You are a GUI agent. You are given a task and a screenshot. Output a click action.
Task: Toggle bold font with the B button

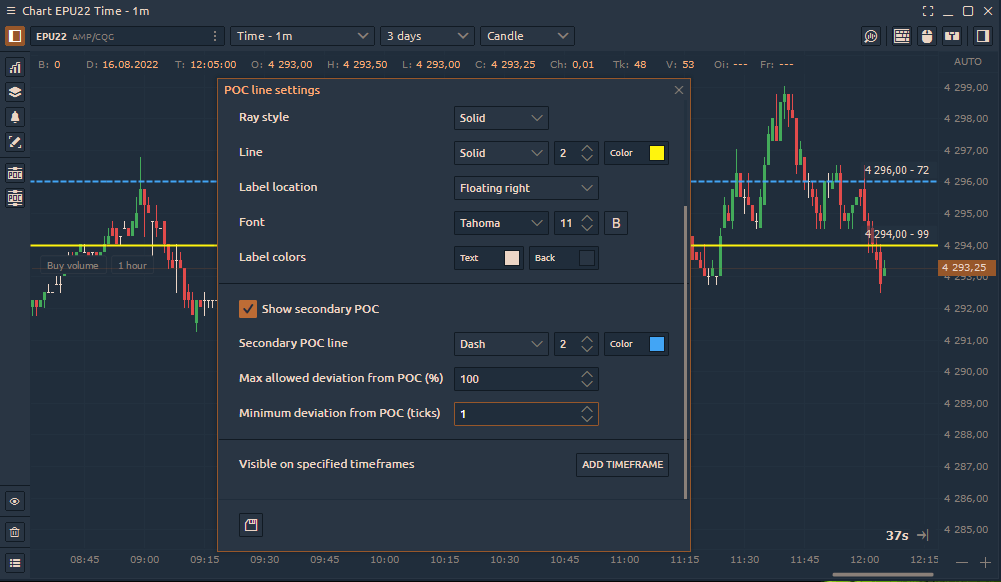click(x=616, y=223)
